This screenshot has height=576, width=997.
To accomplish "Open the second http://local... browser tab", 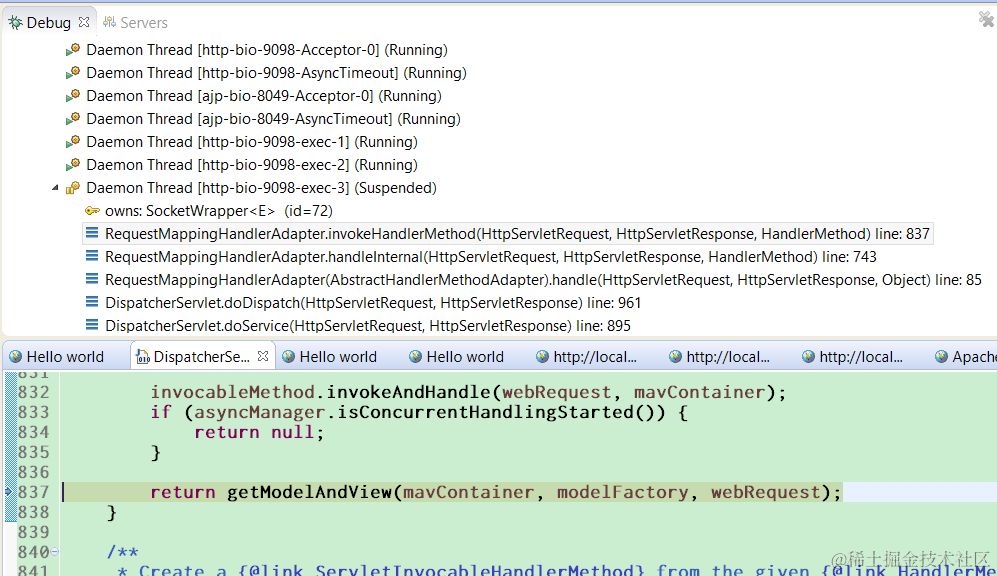I will 720,357.
